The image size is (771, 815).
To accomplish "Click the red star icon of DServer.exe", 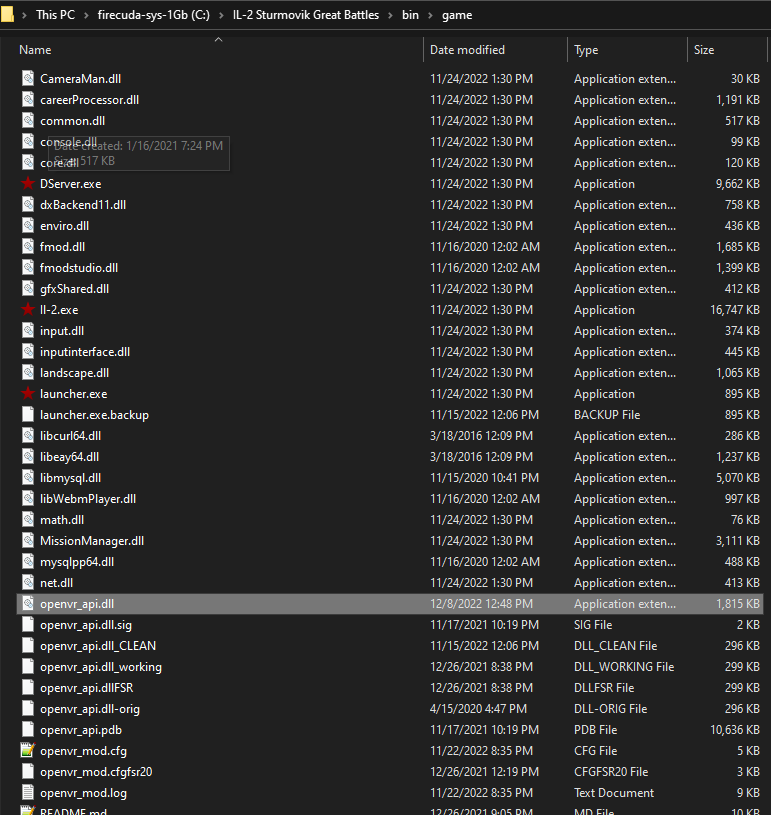I will (28, 183).
